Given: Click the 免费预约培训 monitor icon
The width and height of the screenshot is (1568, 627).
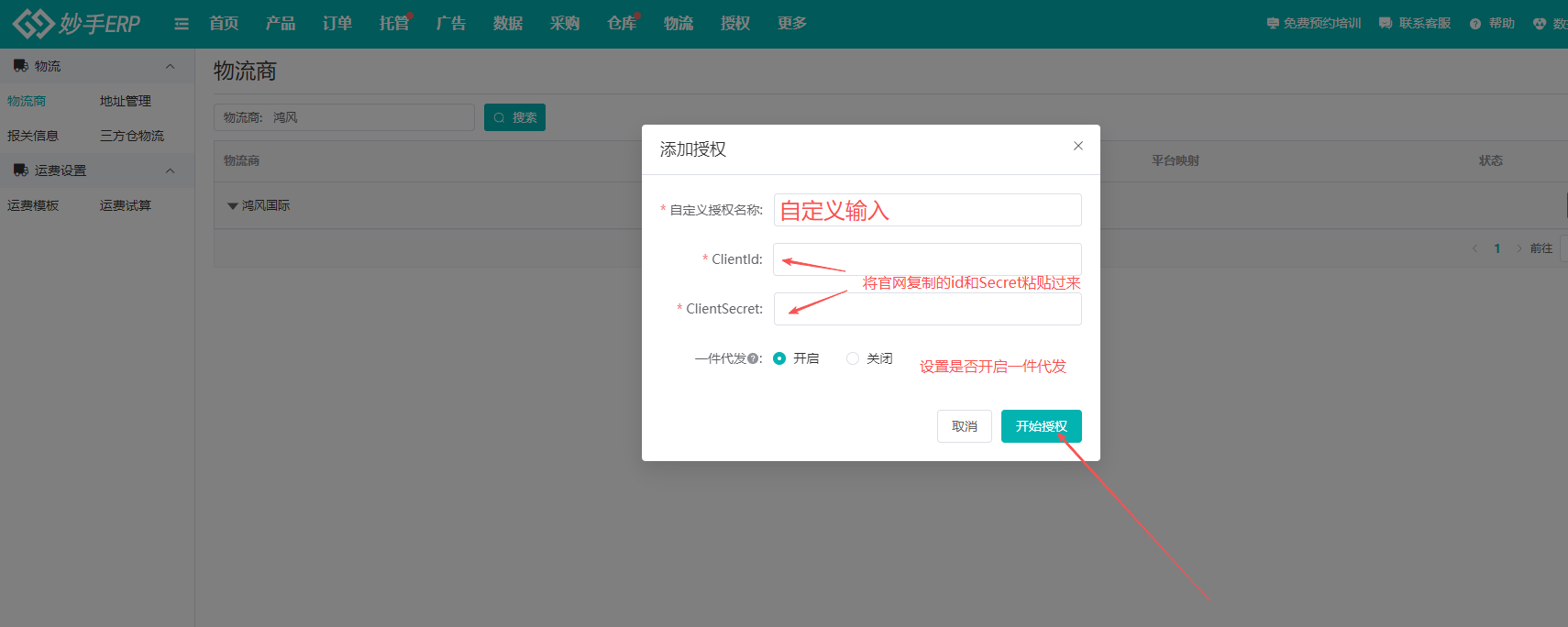Looking at the screenshot, I should [1273, 24].
